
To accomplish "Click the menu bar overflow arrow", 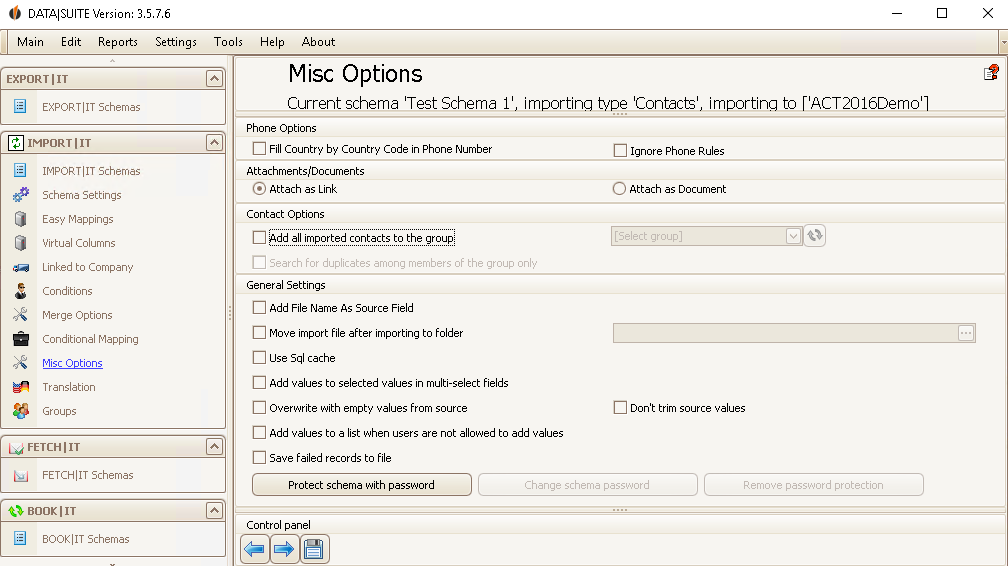I will click(1004, 42).
